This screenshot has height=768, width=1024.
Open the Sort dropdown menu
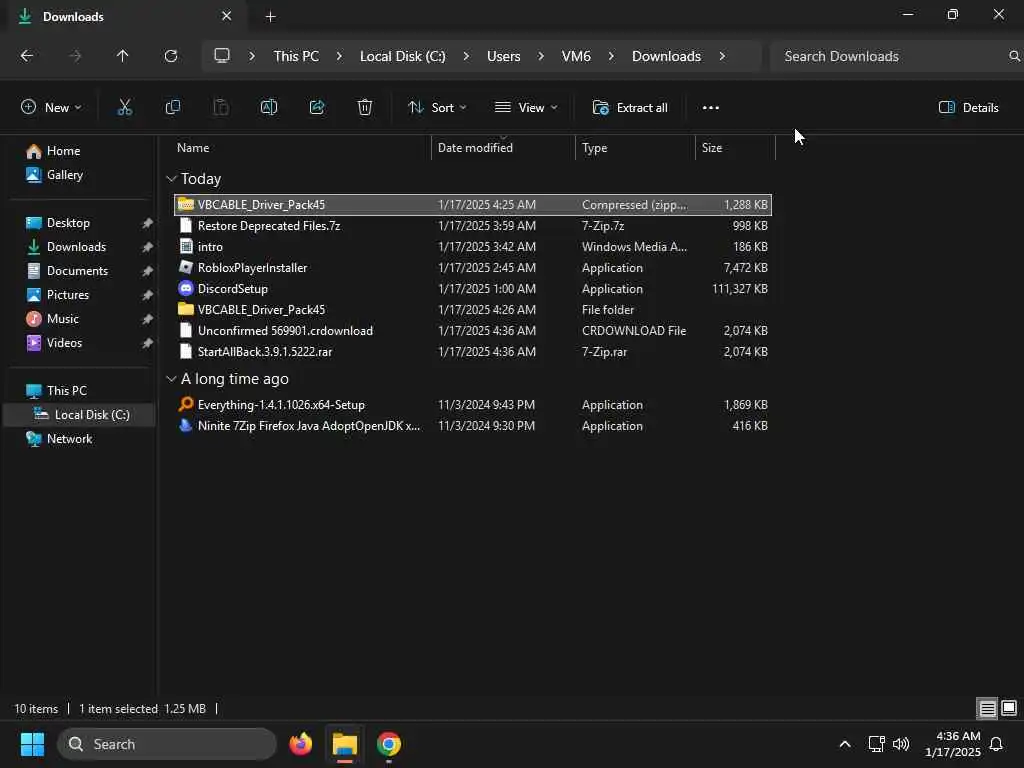tap(437, 108)
